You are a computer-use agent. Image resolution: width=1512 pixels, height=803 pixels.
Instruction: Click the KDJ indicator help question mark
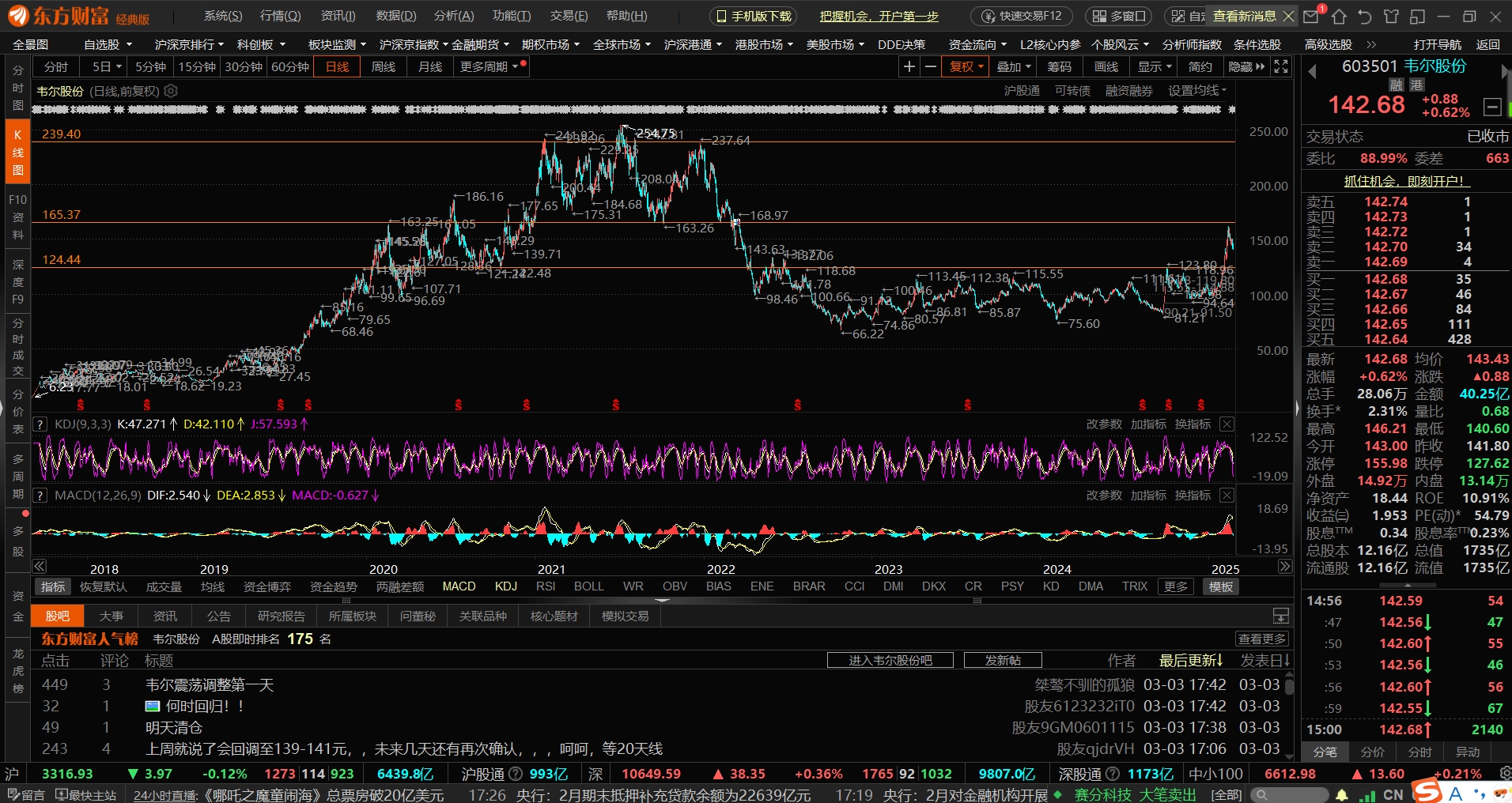coord(40,424)
